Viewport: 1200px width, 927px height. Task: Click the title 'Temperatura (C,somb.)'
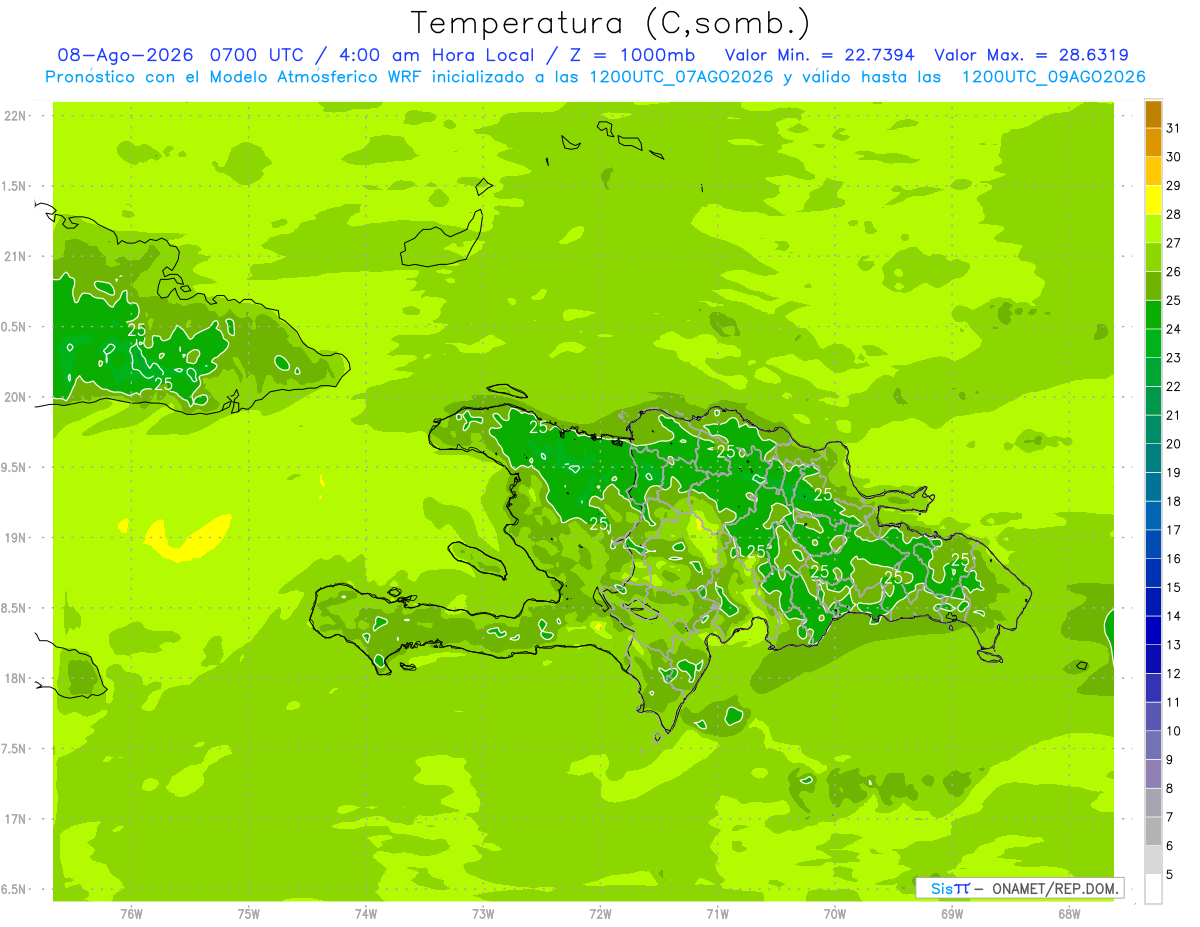pyautogui.click(x=611, y=23)
